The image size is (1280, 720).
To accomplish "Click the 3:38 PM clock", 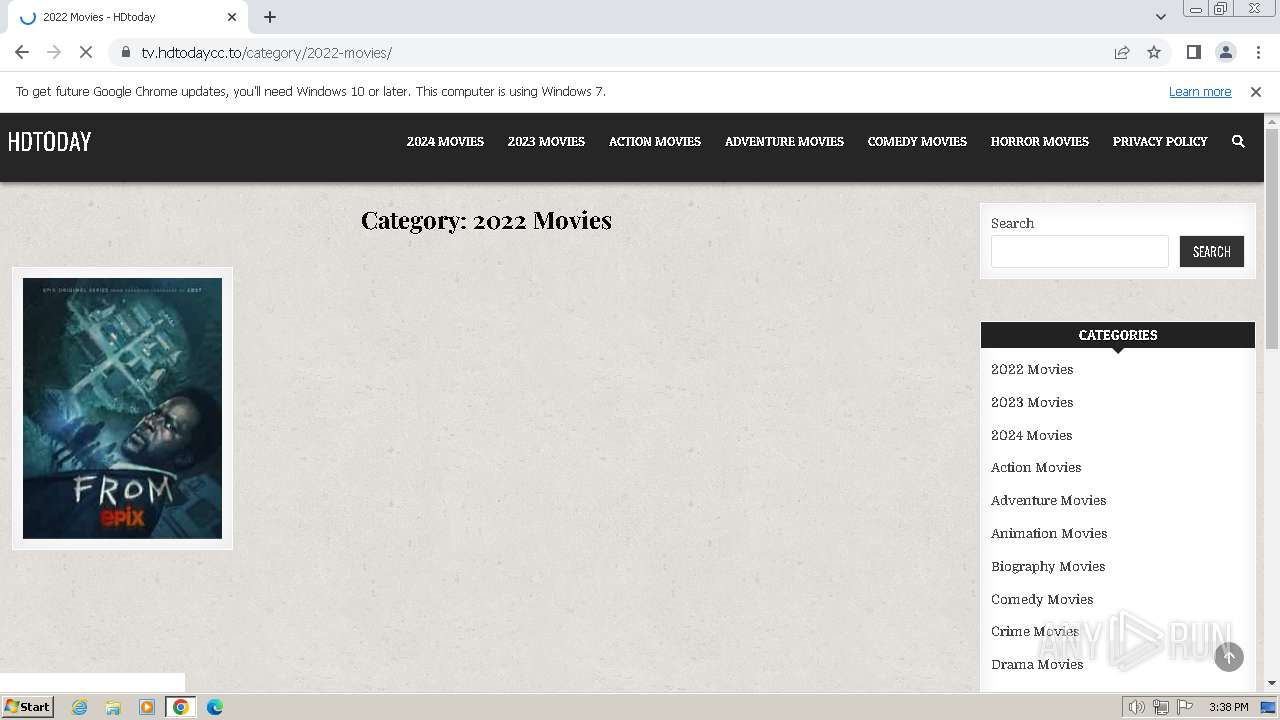I will (x=1228, y=707).
